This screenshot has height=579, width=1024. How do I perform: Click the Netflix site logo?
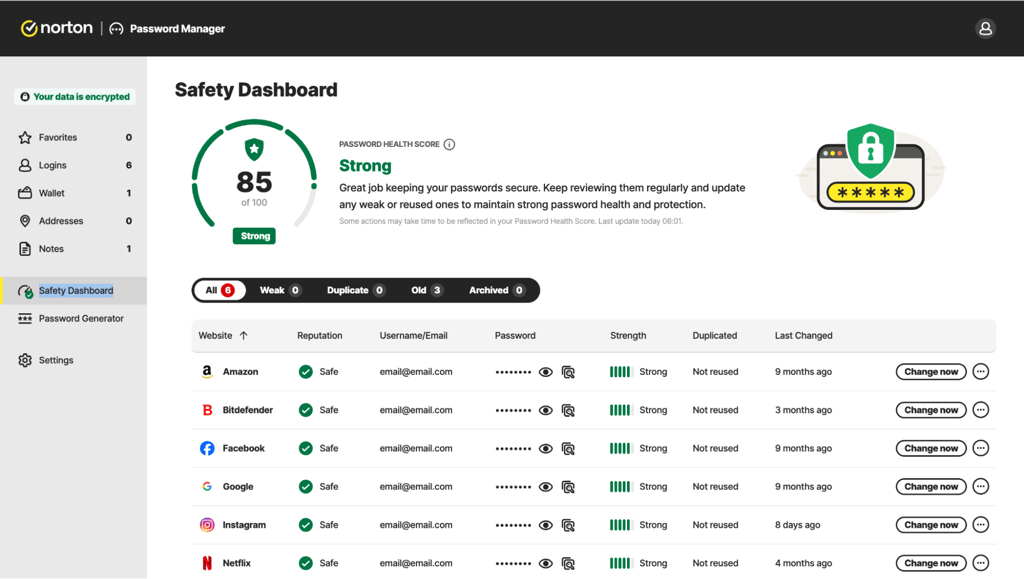pyautogui.click(x=207, y=563)
